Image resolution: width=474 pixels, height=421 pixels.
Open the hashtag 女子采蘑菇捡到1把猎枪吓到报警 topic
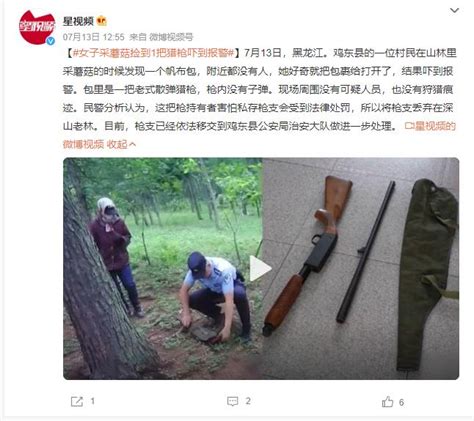click(153, 53)
